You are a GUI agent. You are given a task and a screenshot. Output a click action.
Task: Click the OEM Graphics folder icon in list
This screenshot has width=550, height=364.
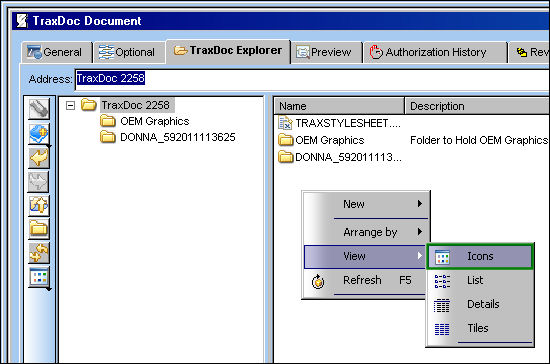pos(286,140)
